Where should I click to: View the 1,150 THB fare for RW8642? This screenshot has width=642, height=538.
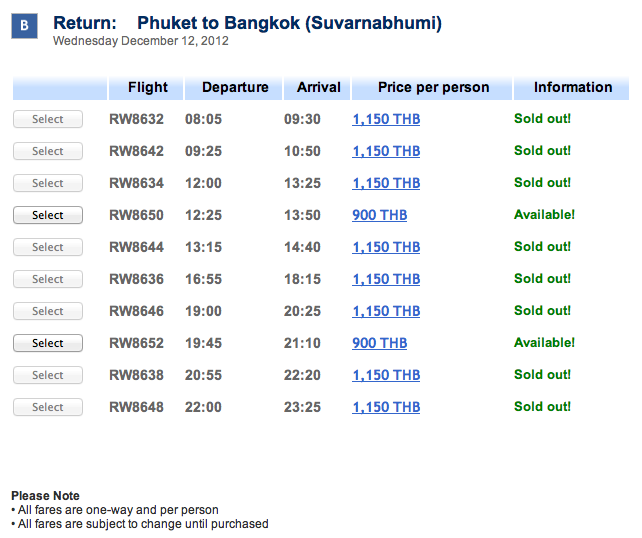click(386, 151)
